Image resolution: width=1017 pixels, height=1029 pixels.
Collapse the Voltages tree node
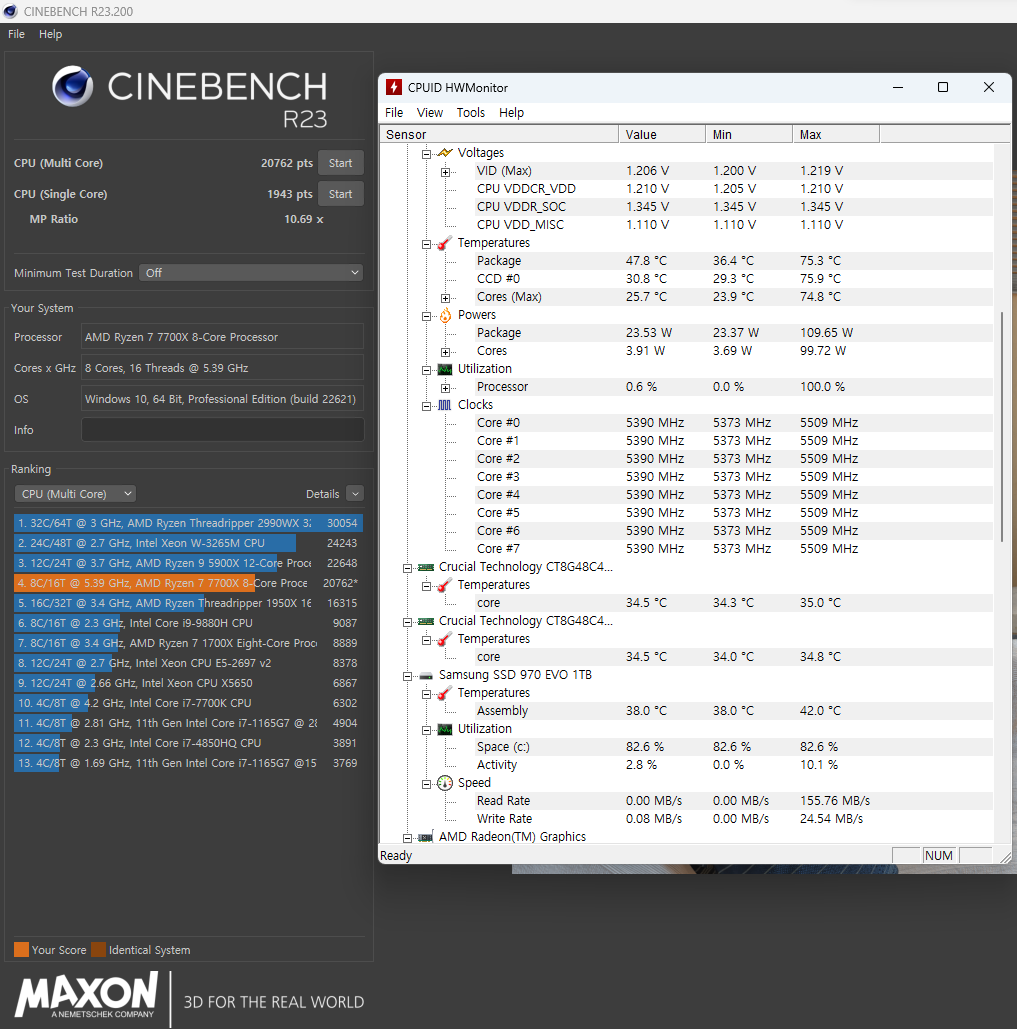coord(426,154)
